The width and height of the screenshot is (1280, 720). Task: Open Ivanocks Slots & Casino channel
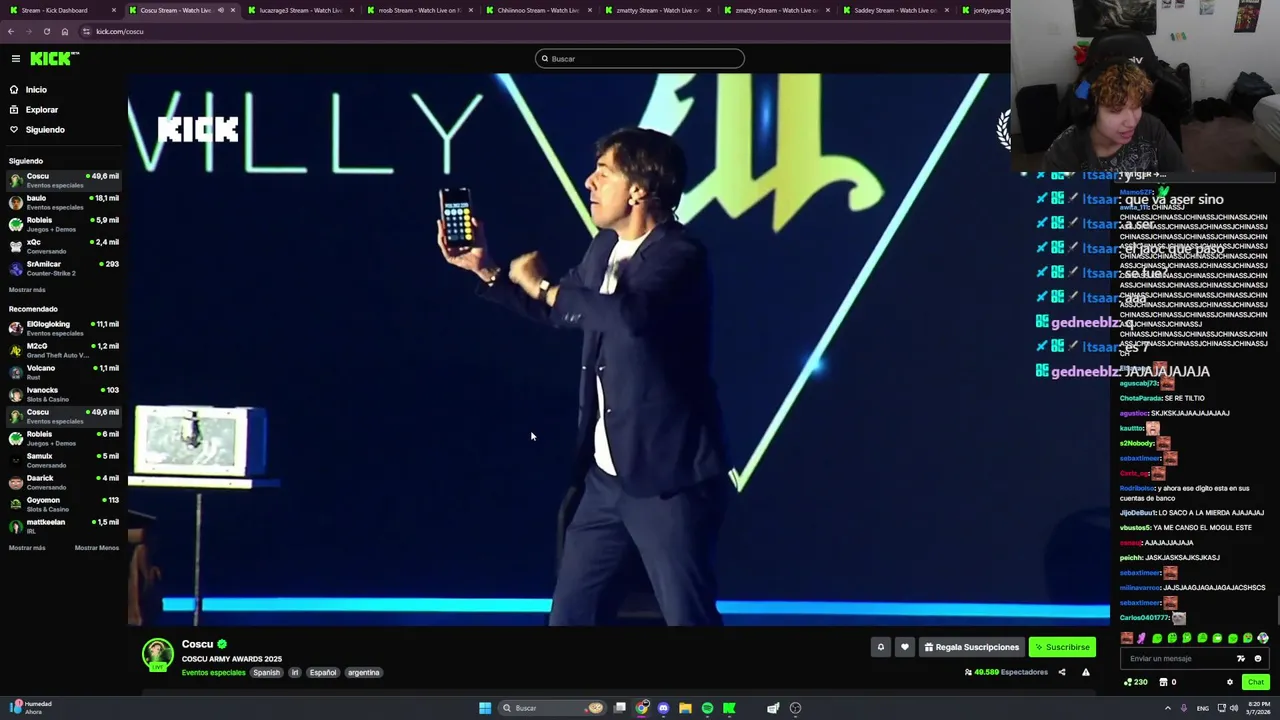point(64,394)
